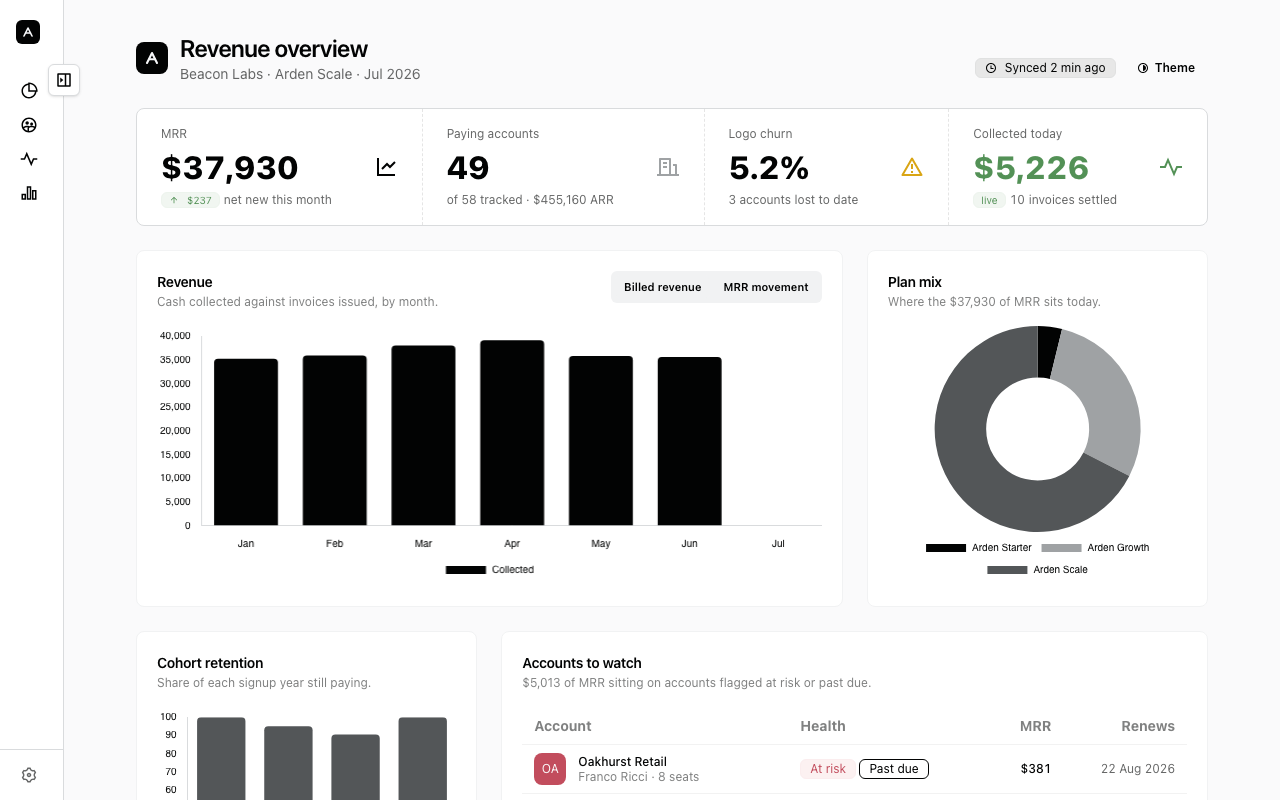Sort by the Account column header
This screenshot has height=800, width=1280.
(563, 726)
